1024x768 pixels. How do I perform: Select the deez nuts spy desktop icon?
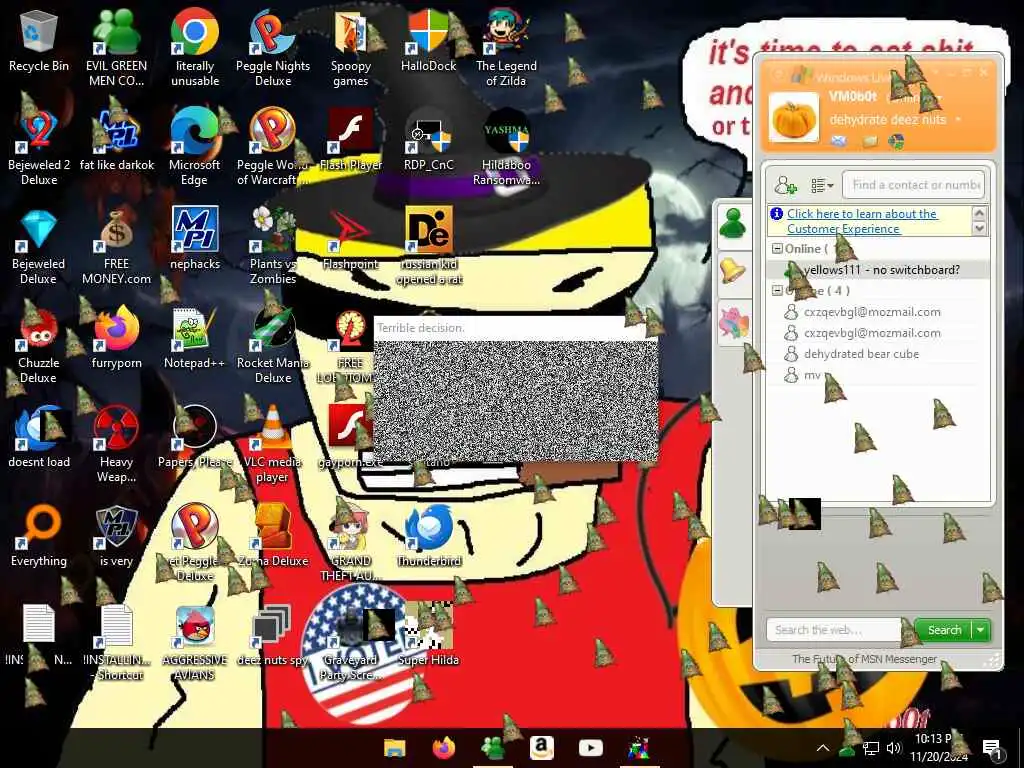(x=273, y=636)
